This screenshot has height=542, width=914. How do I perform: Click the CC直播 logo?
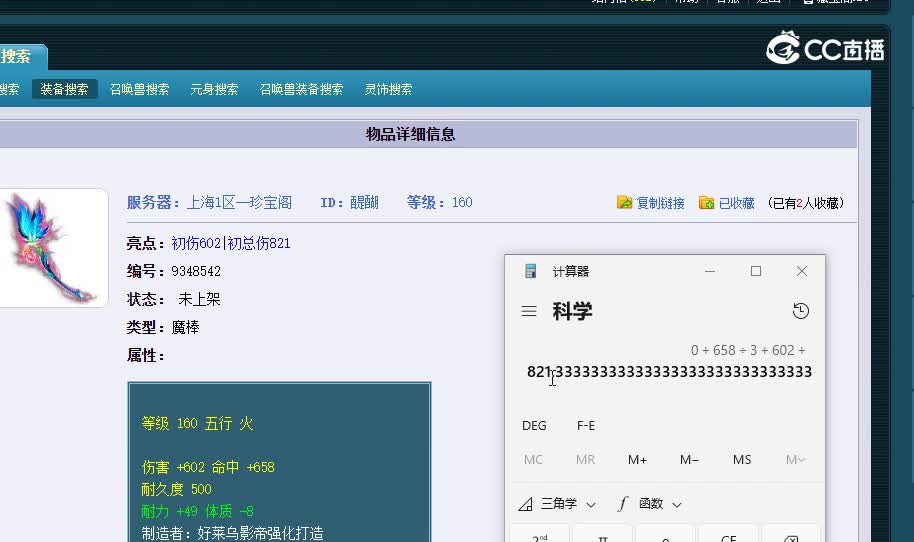tap(825, 48)
